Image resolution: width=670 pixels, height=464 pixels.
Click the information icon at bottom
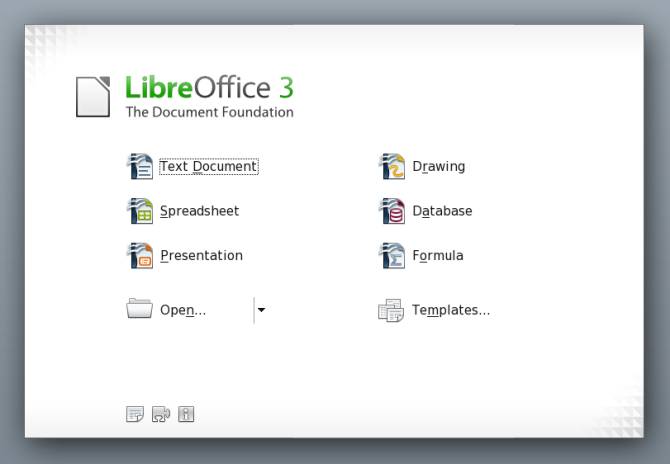point(186,414)
